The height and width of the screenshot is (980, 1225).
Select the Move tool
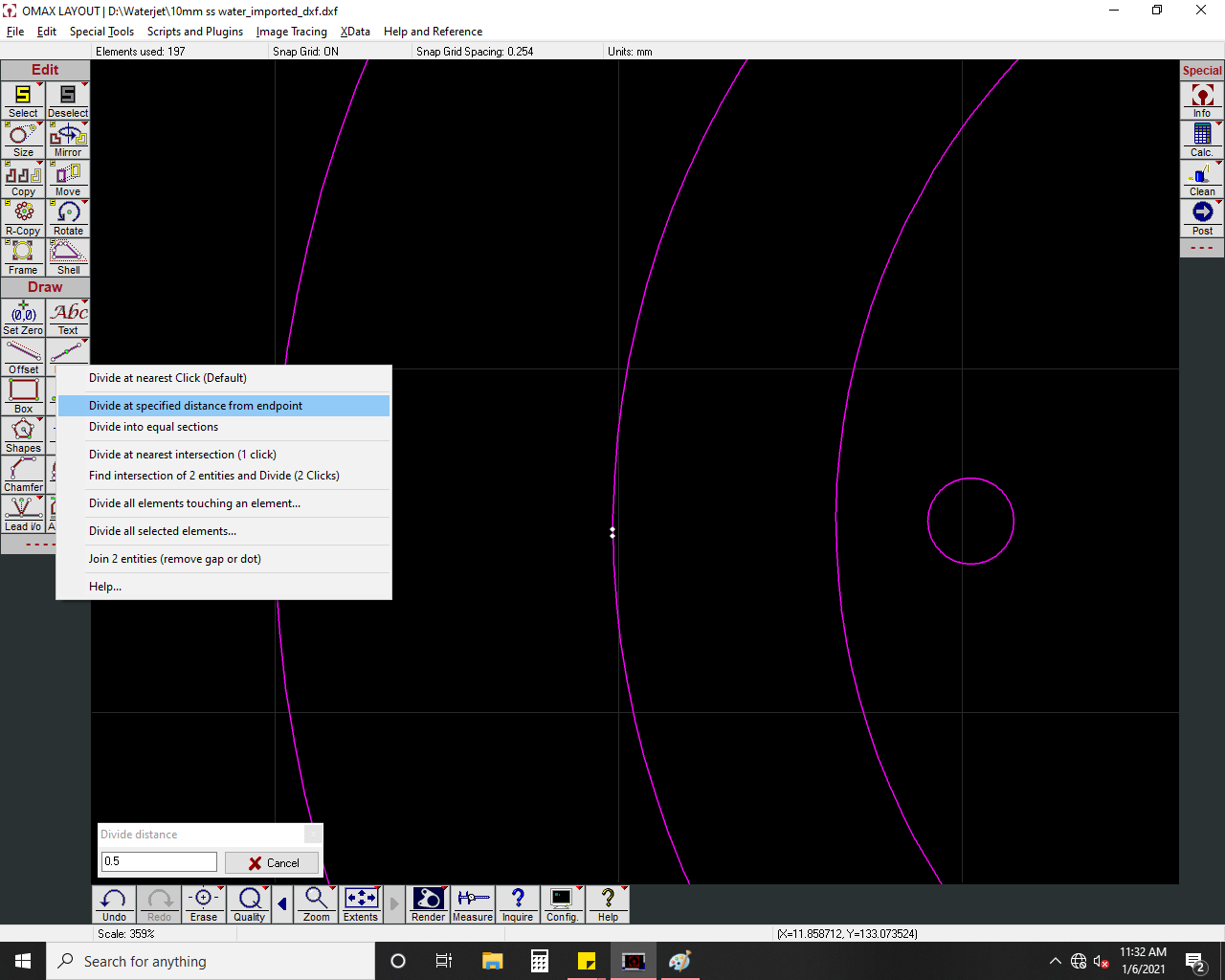[x=68, y=179]
